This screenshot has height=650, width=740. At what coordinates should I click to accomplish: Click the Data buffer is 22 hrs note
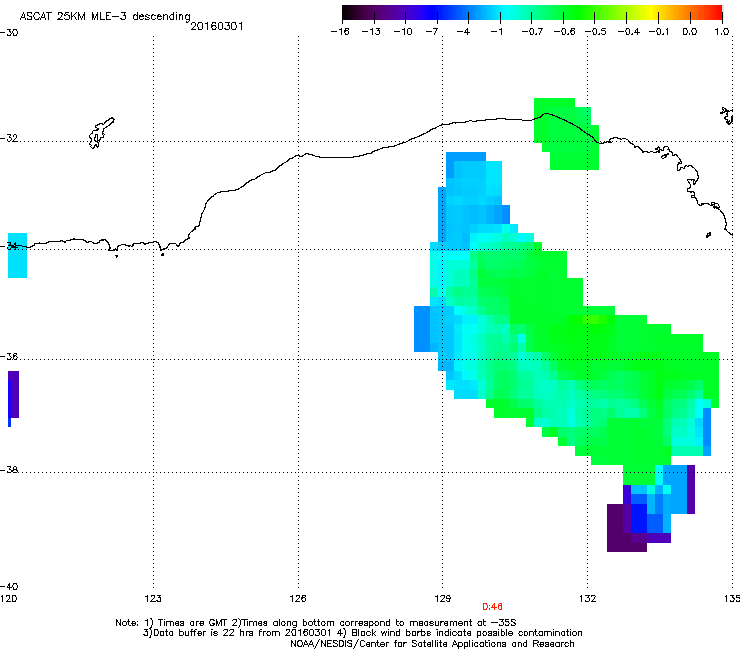pos(362,633)
